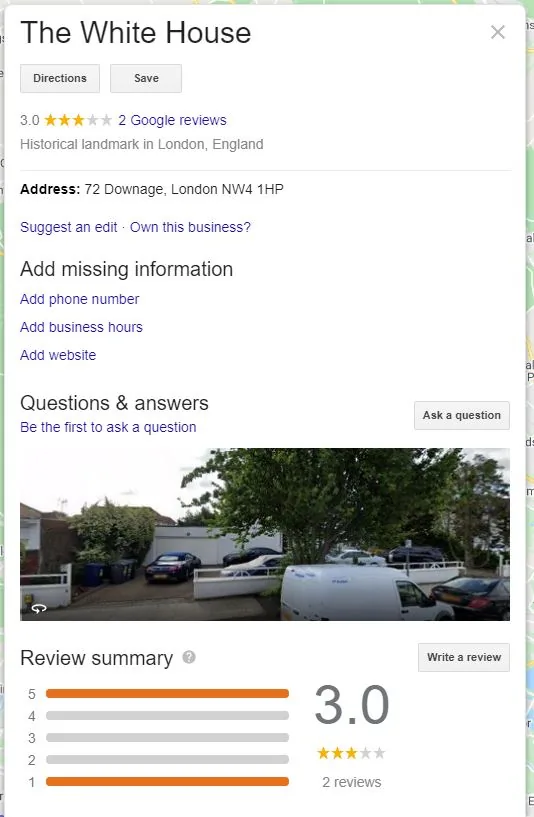Click the Write a review button
Image resolution: width=534 pixels, height=817 pixels.
click(x=464, y=657)
